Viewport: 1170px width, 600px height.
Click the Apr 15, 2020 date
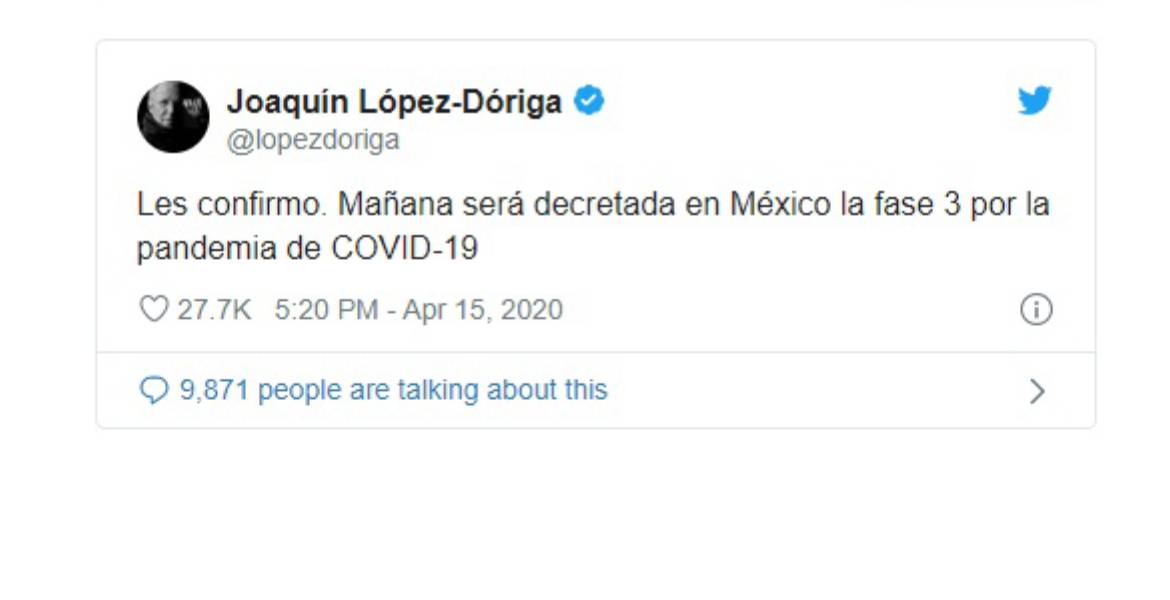[482, 310]
